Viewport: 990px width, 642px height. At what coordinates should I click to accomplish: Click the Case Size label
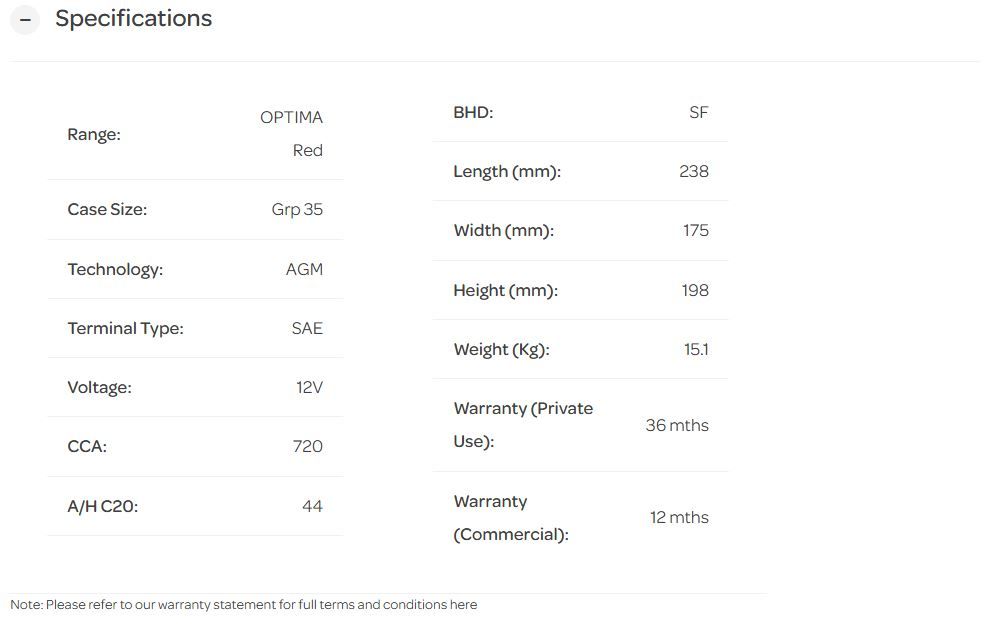click(x=107, y=209)
